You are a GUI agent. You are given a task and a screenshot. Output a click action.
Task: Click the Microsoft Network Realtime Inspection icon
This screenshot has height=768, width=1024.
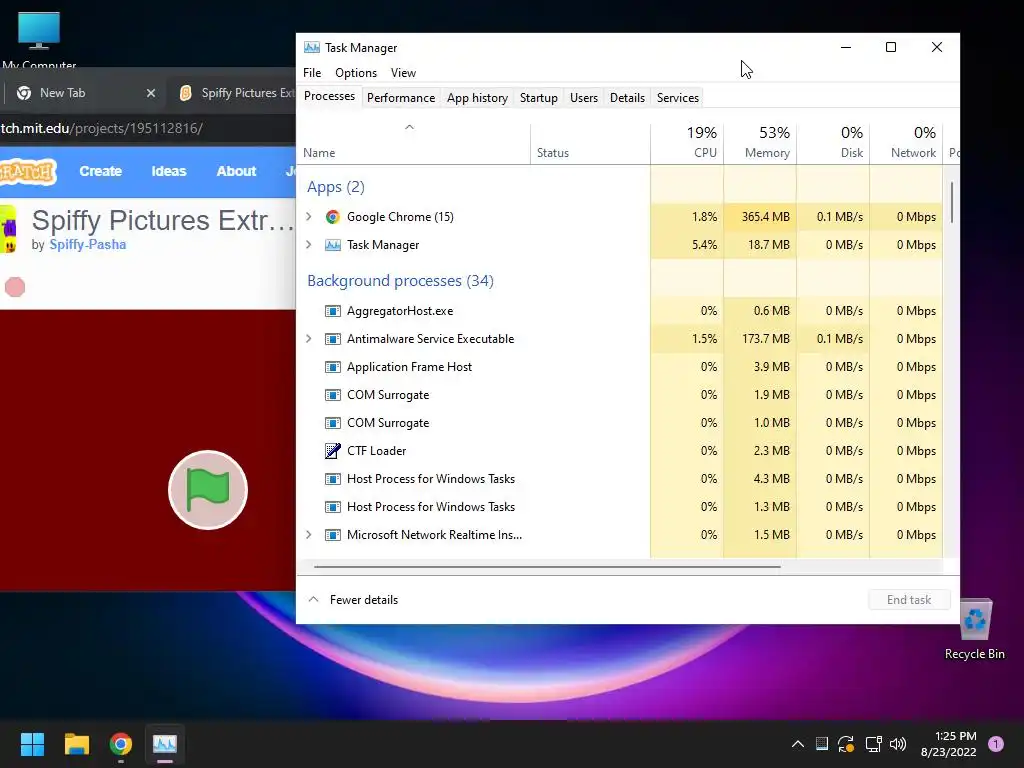[x=332, y=535]
